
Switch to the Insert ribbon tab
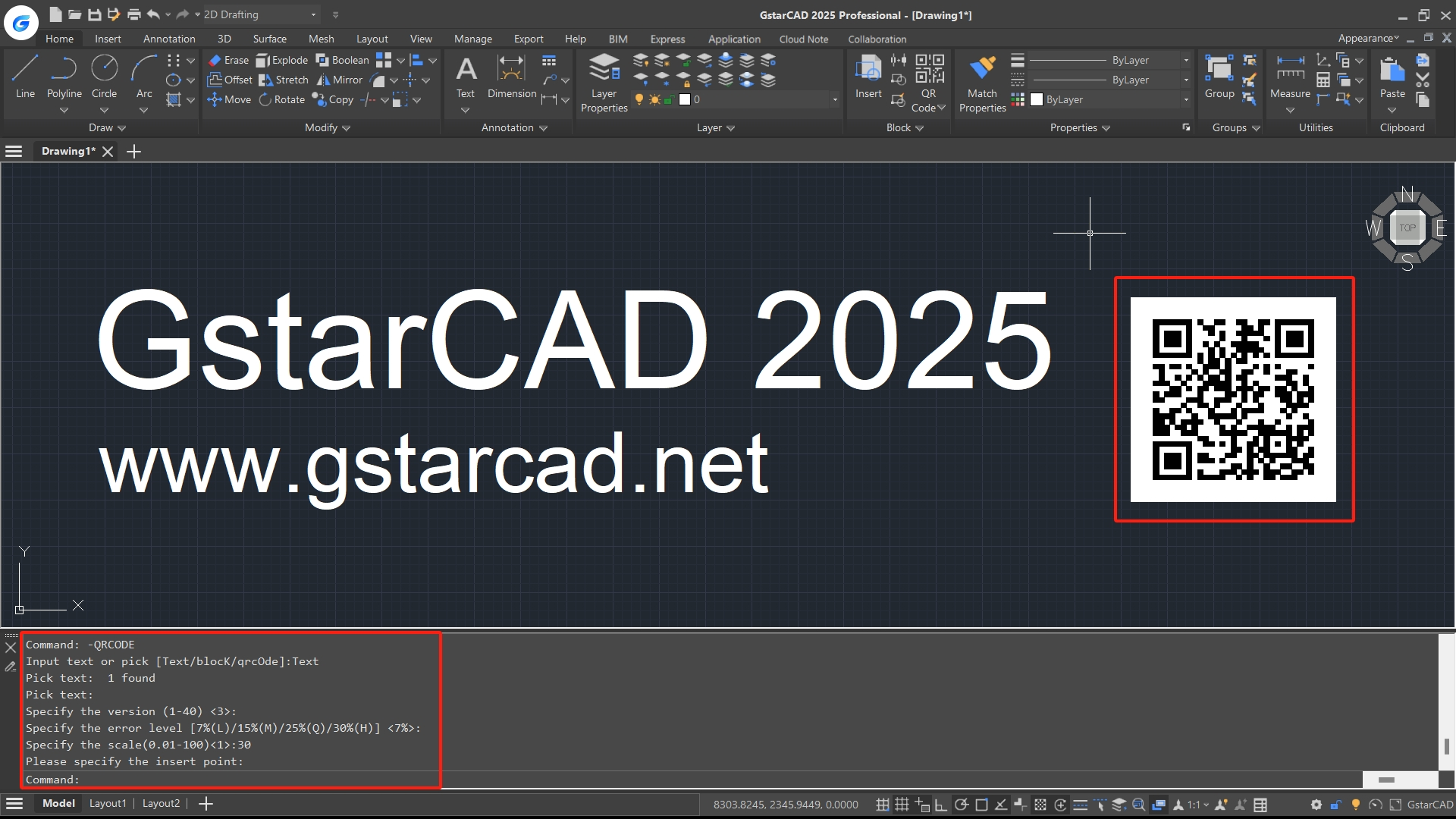click(x=108, y=39)
